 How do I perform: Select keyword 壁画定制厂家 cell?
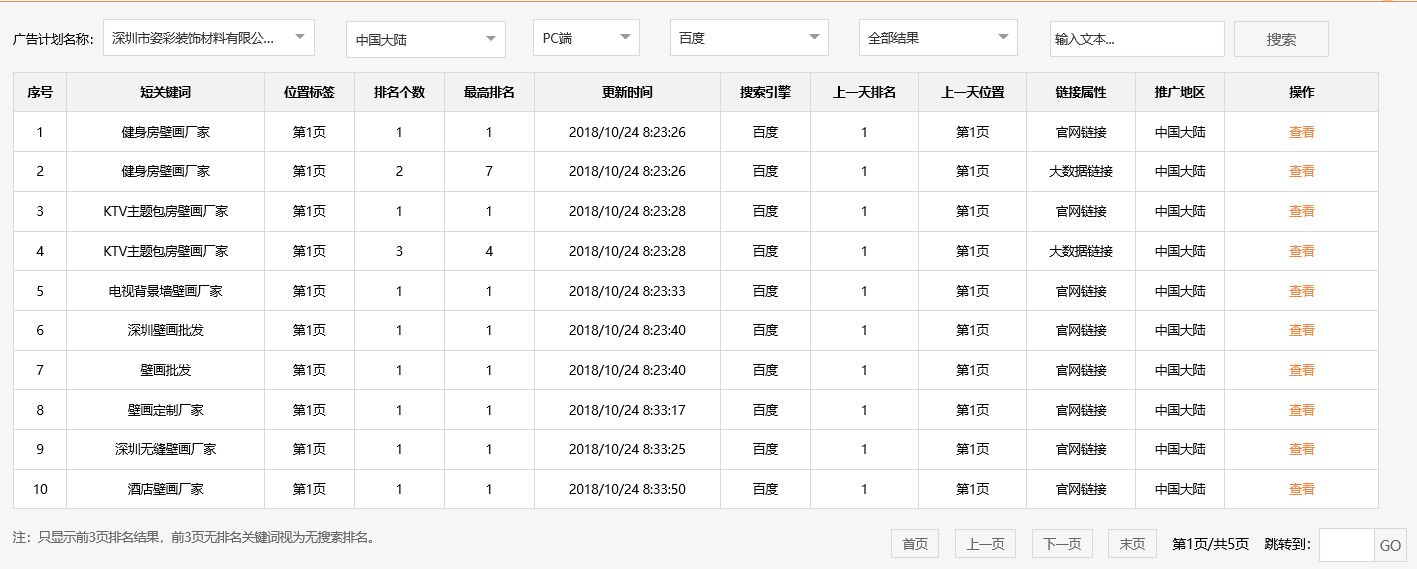(x=165, y=410)
